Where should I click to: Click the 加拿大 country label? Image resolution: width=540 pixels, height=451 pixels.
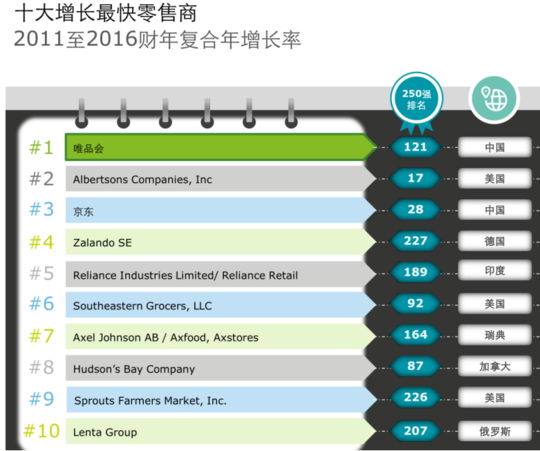(495, 366)
